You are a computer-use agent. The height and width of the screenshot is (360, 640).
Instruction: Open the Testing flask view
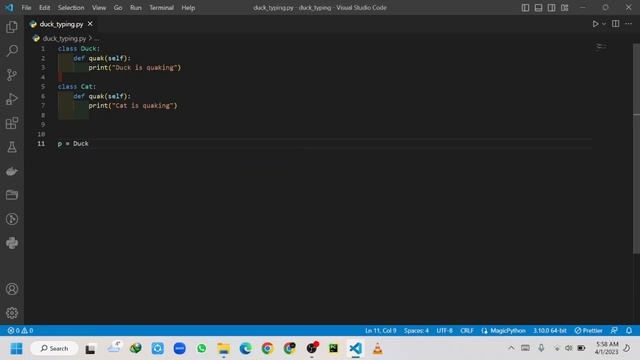[12, 147]
